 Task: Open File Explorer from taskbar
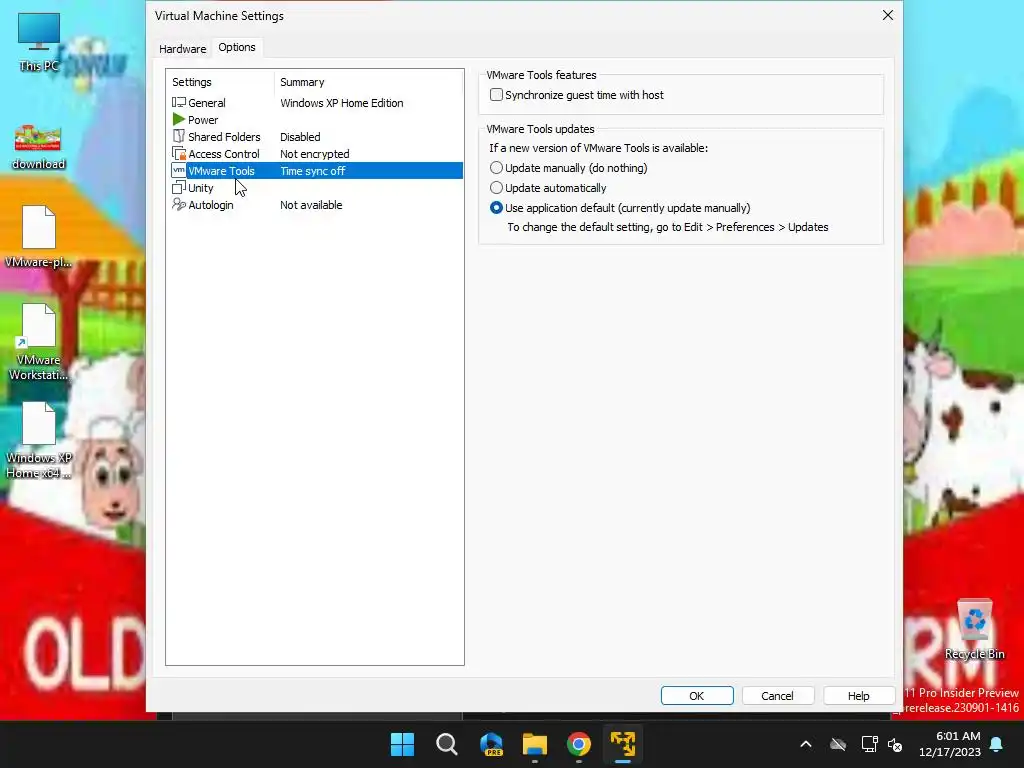coord(535,744)
